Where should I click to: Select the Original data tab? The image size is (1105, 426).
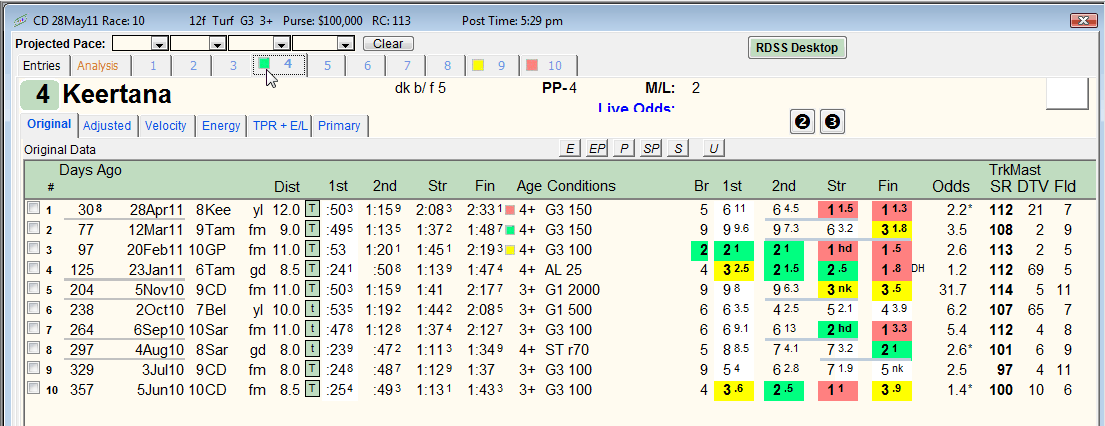49,124
